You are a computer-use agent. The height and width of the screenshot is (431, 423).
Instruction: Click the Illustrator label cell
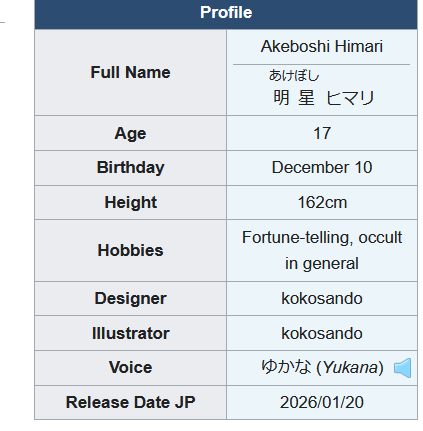(130, 333)
